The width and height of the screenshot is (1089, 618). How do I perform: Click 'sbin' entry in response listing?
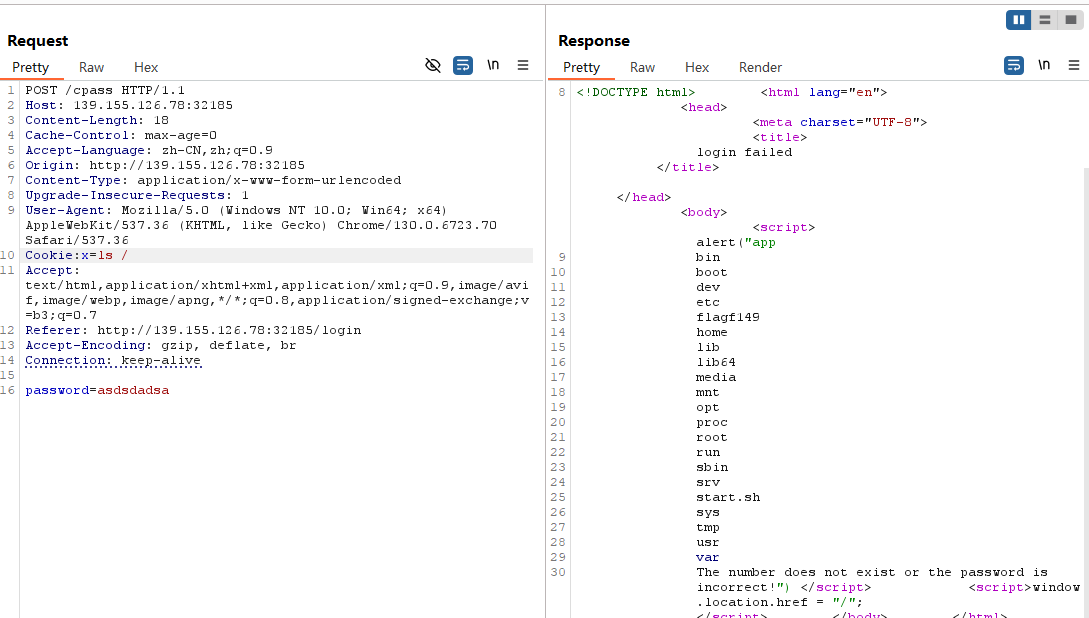[x=712, y=467]
